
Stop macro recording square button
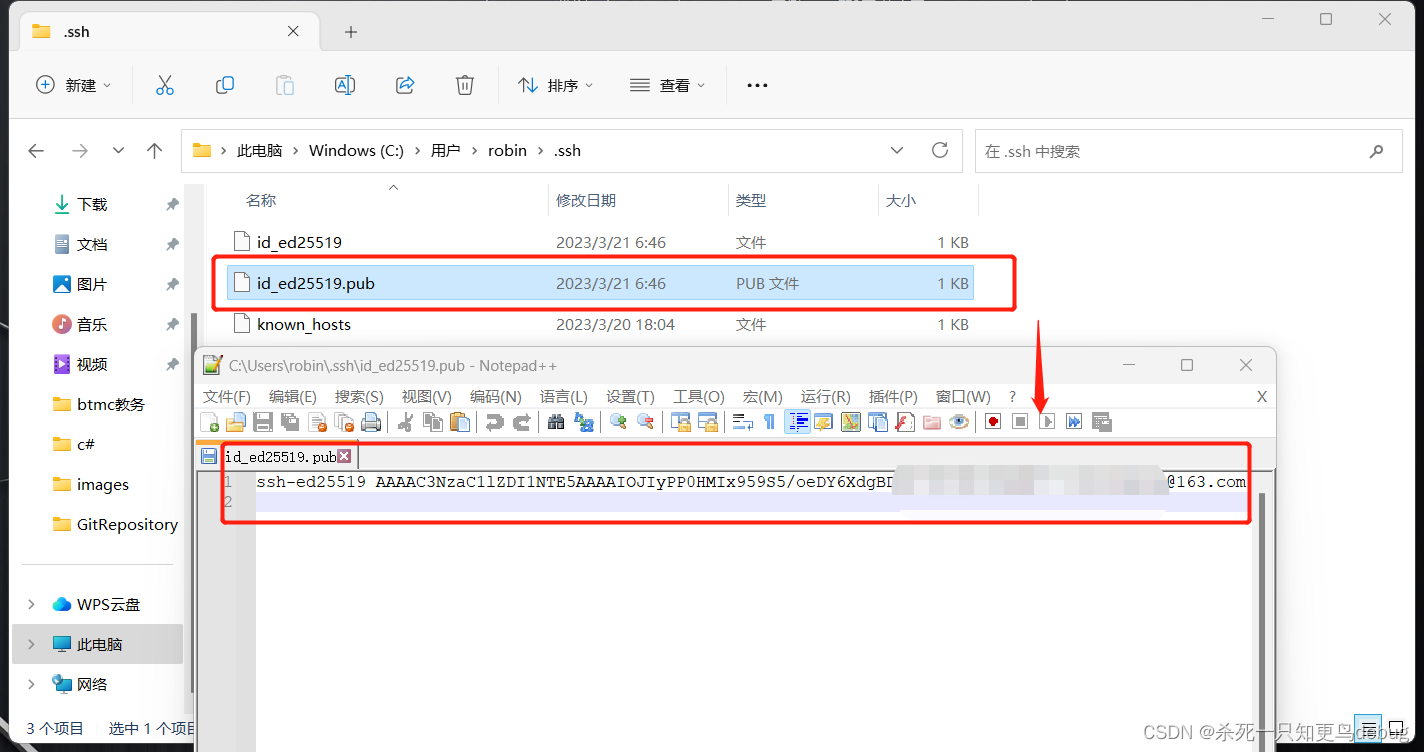pos(1019,422)
